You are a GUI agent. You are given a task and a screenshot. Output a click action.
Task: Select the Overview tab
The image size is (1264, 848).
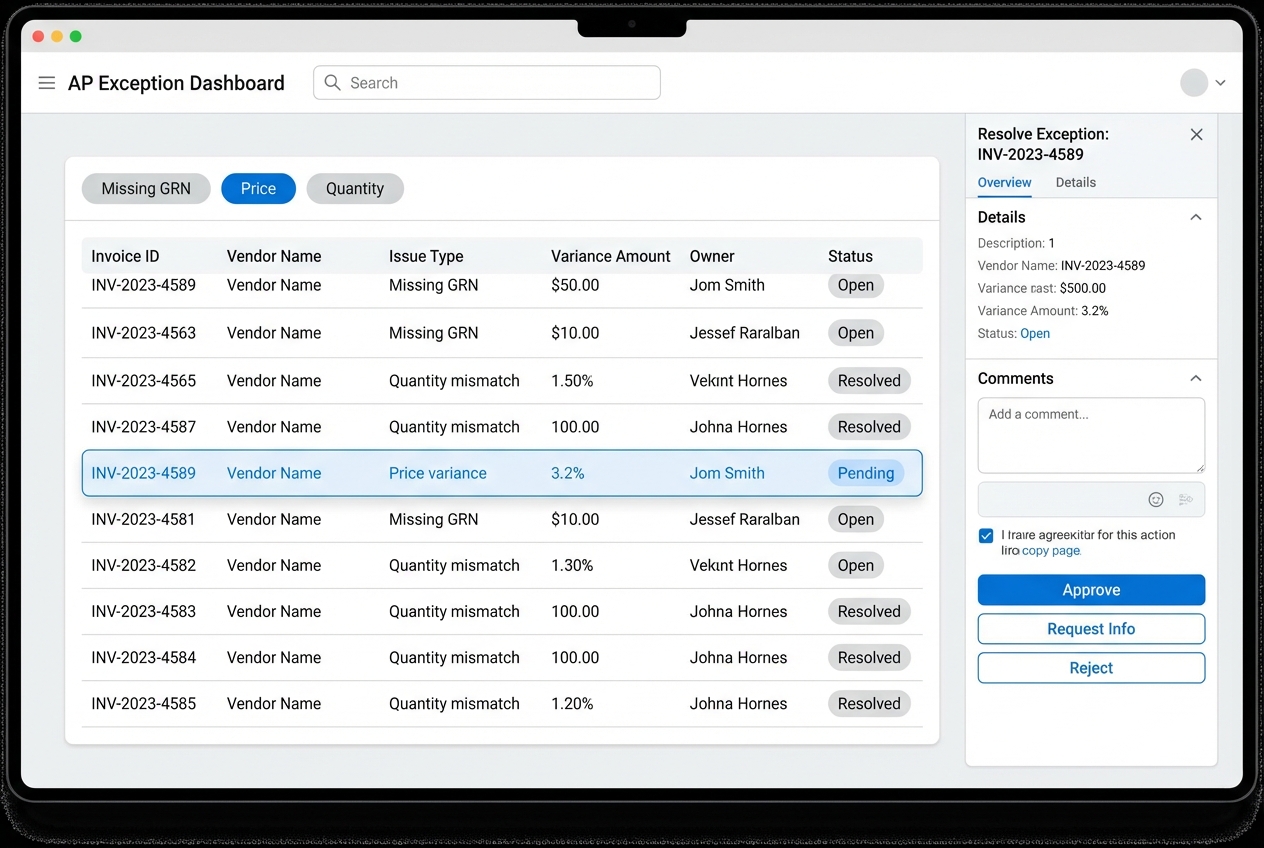click(x=1004, y=182)
